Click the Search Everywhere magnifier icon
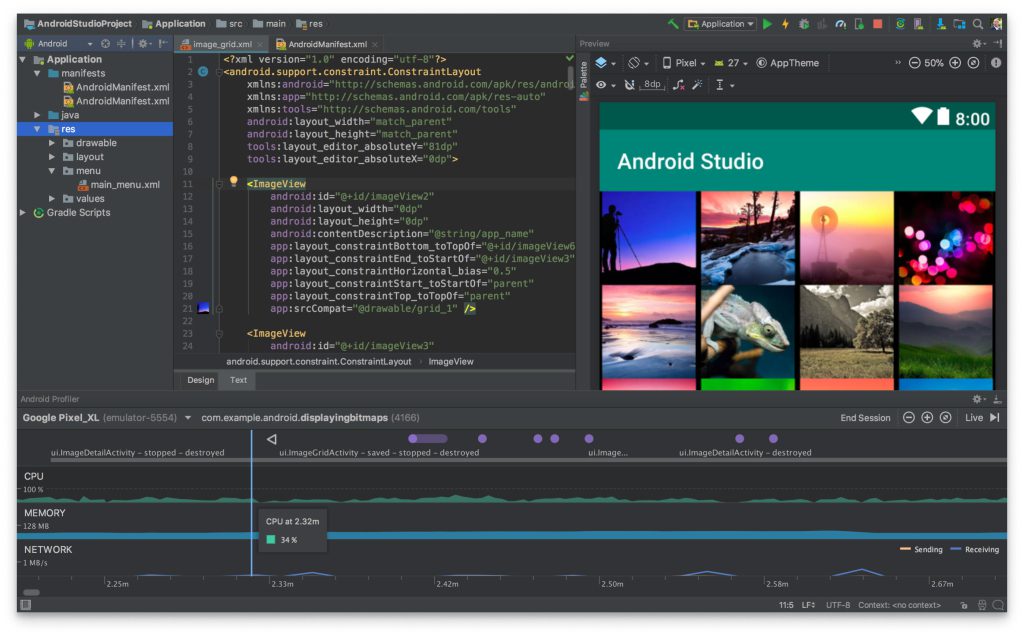This screenshot has width=1024, height=635. (978, 24)
